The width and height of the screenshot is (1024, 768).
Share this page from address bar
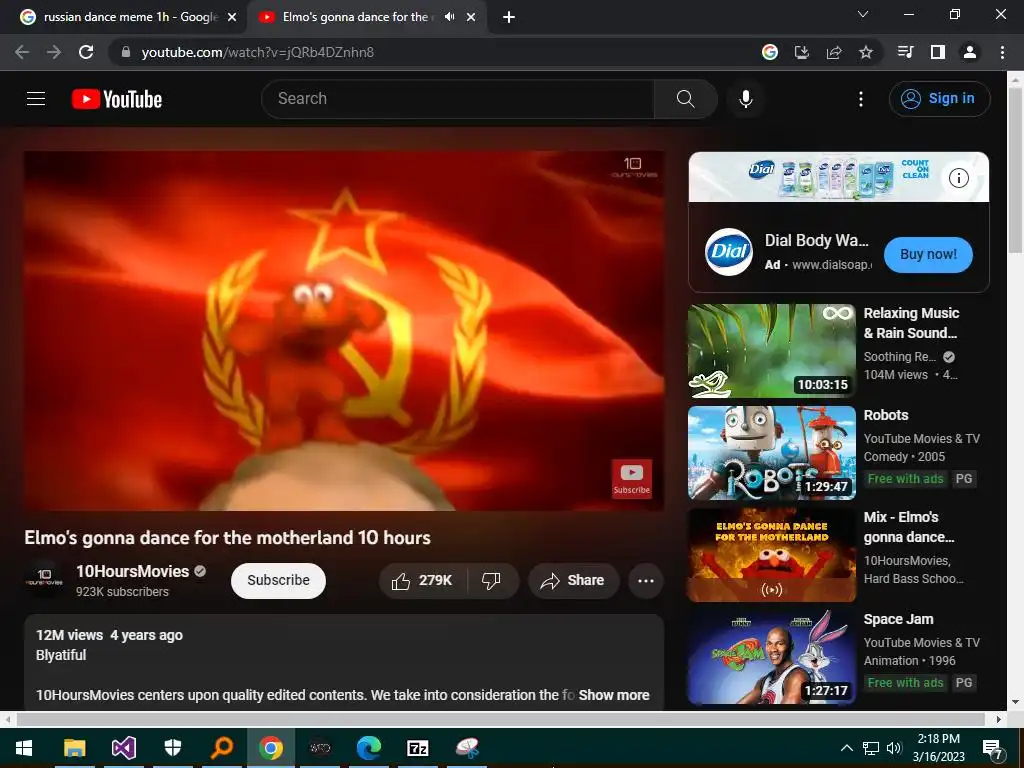833,52
